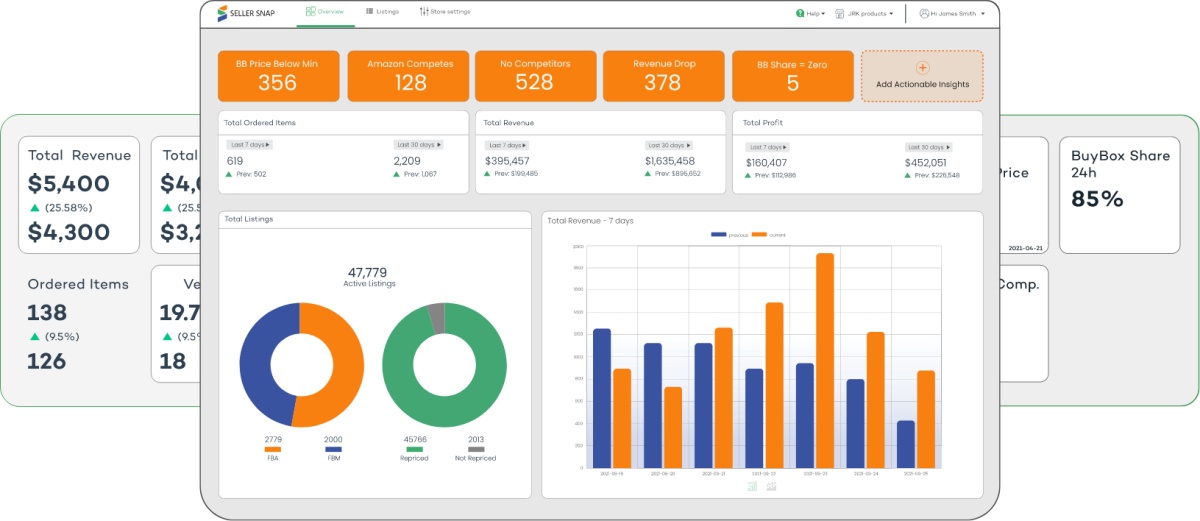Open the BB Price Below Min insight card
The width and height of the screenshot is (1200, 521).
278,76
